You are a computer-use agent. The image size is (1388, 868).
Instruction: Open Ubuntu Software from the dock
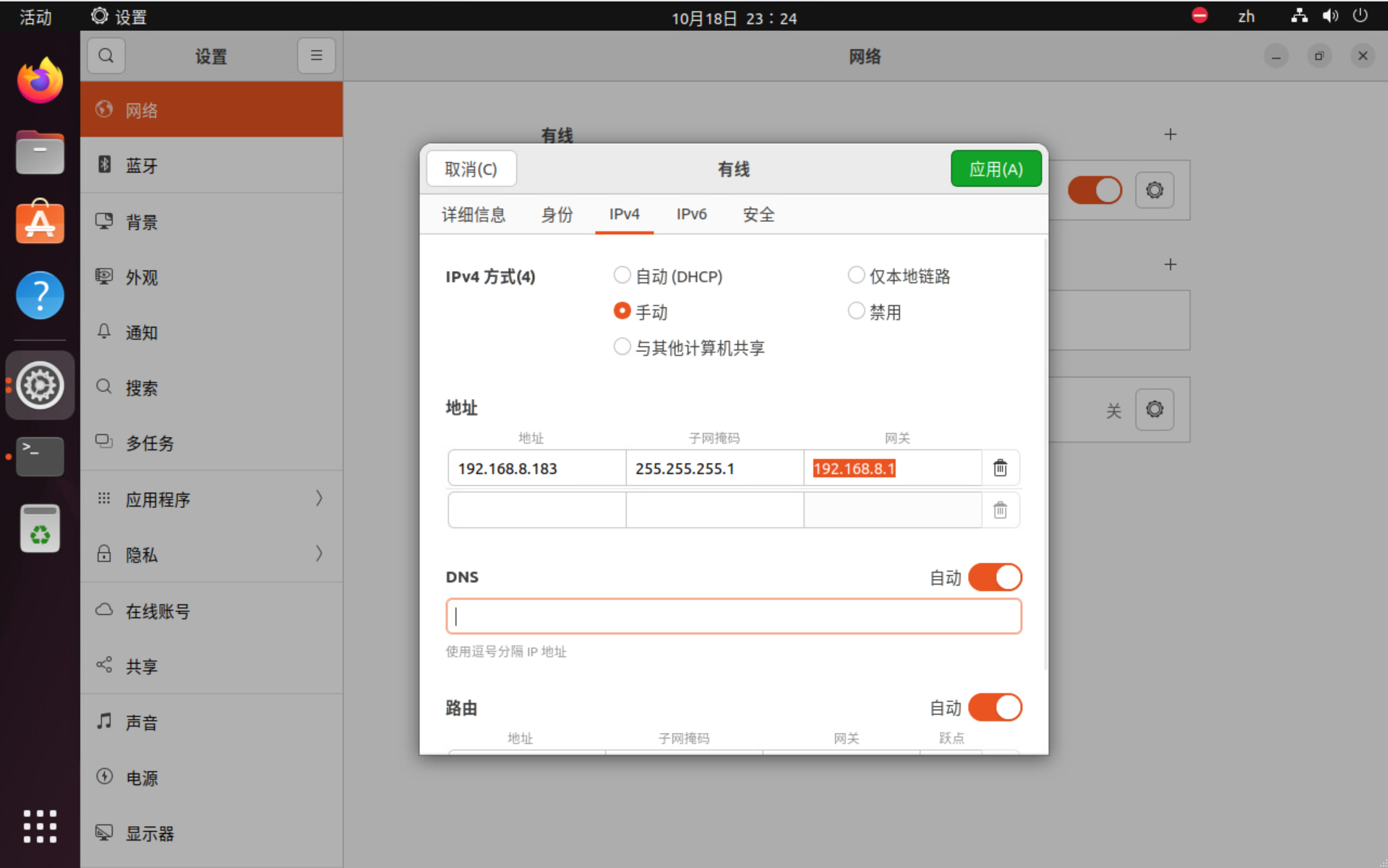[x=40, y=223]
